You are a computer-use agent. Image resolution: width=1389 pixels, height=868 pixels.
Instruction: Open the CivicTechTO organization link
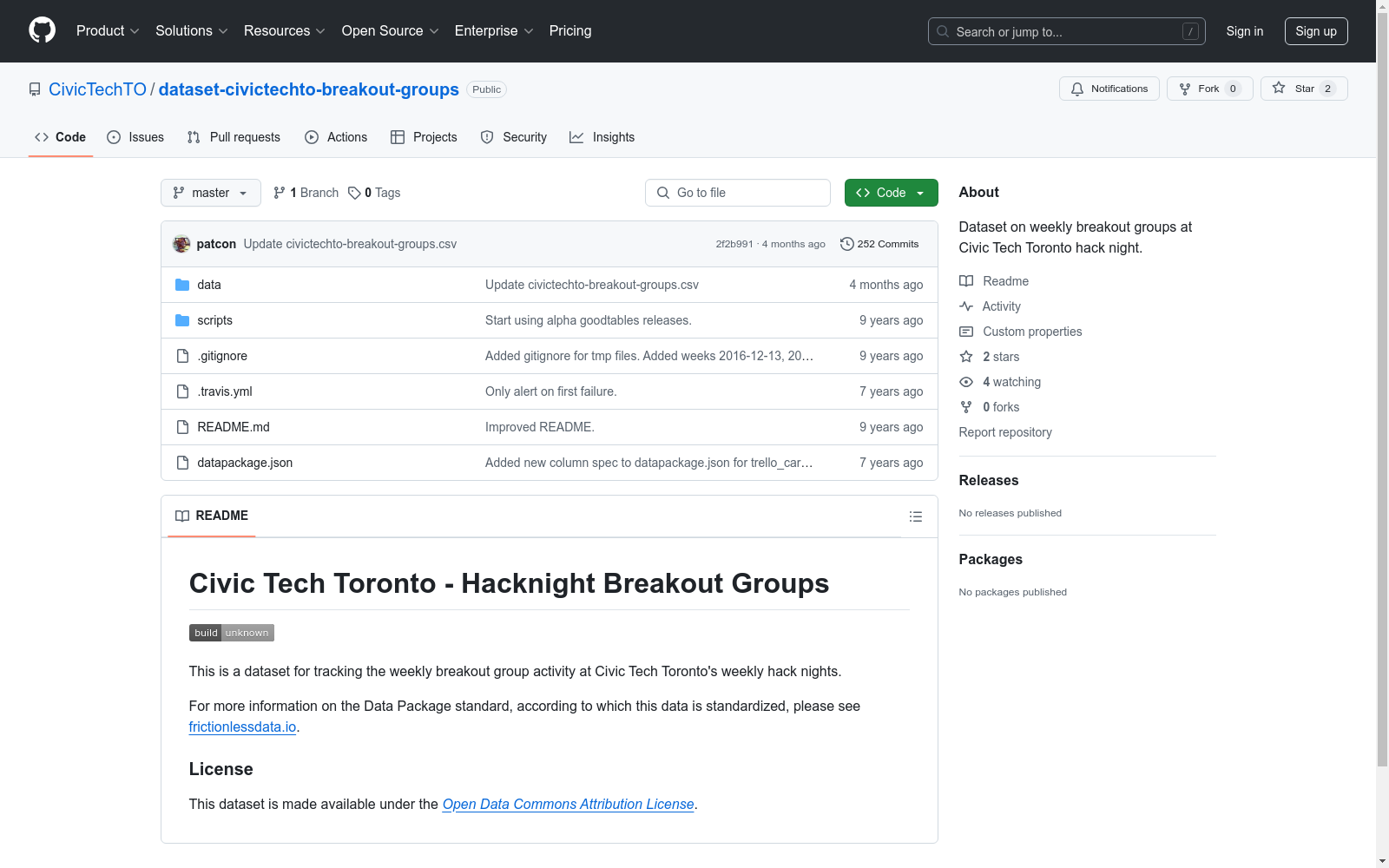pyautogui.click(x=97, y=89)
